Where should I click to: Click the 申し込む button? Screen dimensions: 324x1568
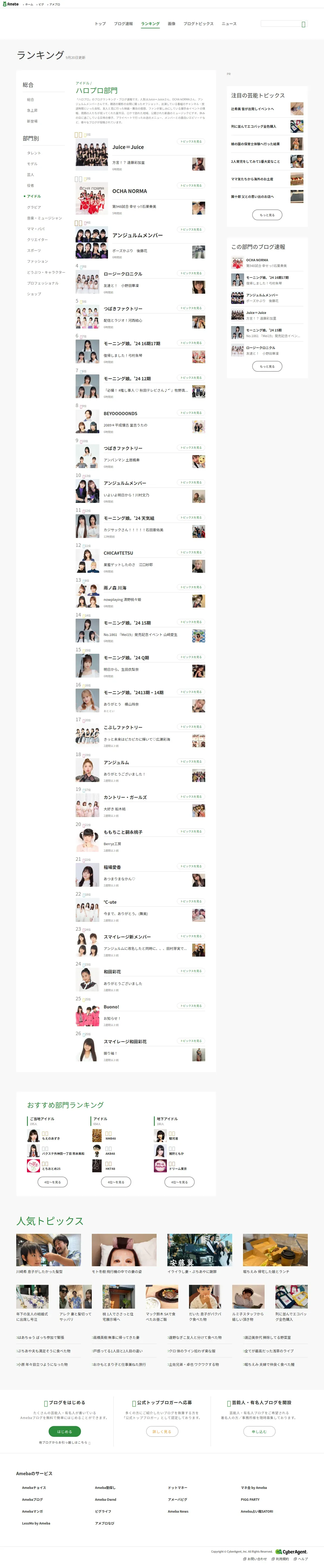(x=259, y=1432)
